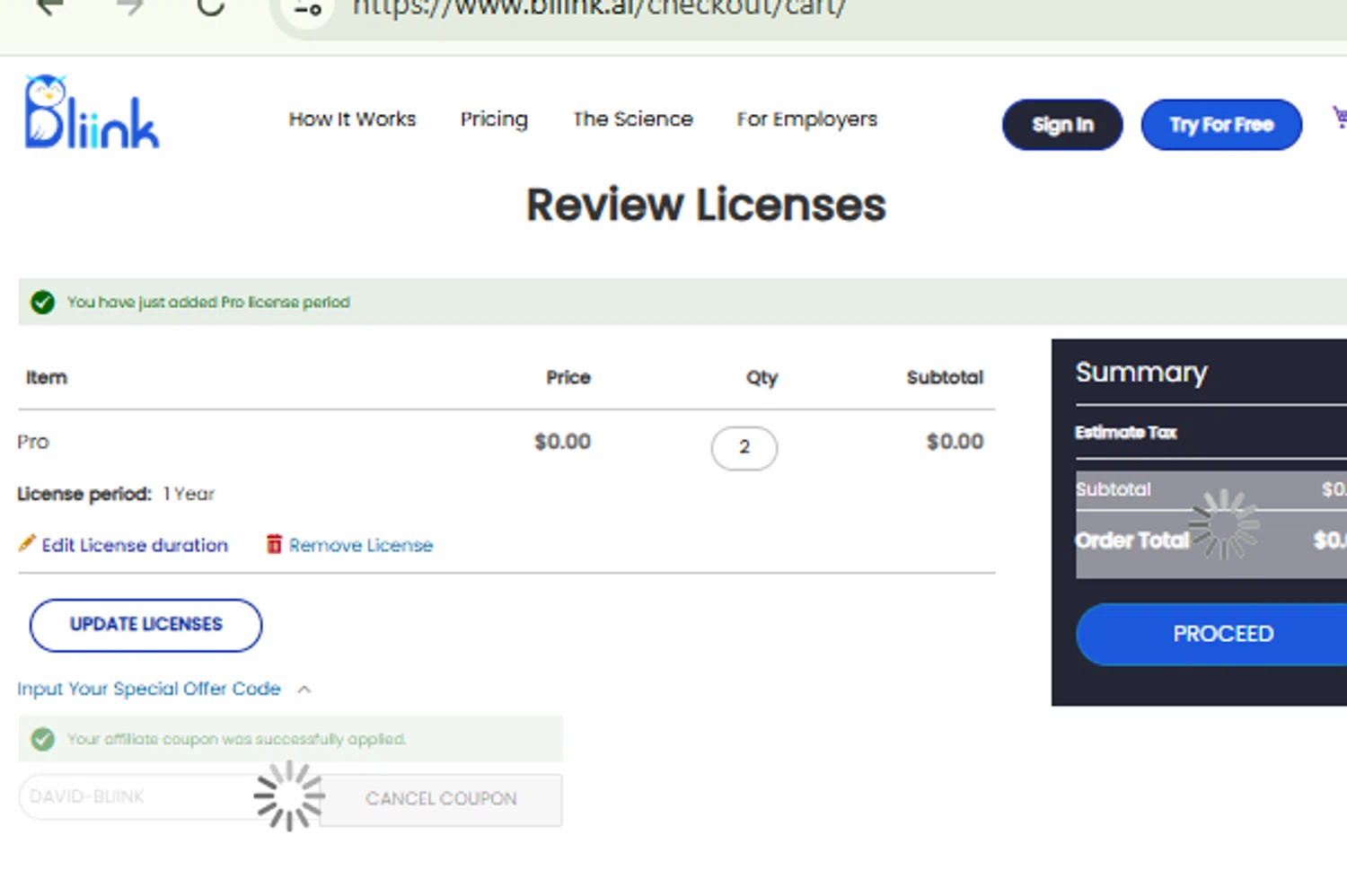Open the How It Works menu item
1347x896 pixels.
click(352, 119)
